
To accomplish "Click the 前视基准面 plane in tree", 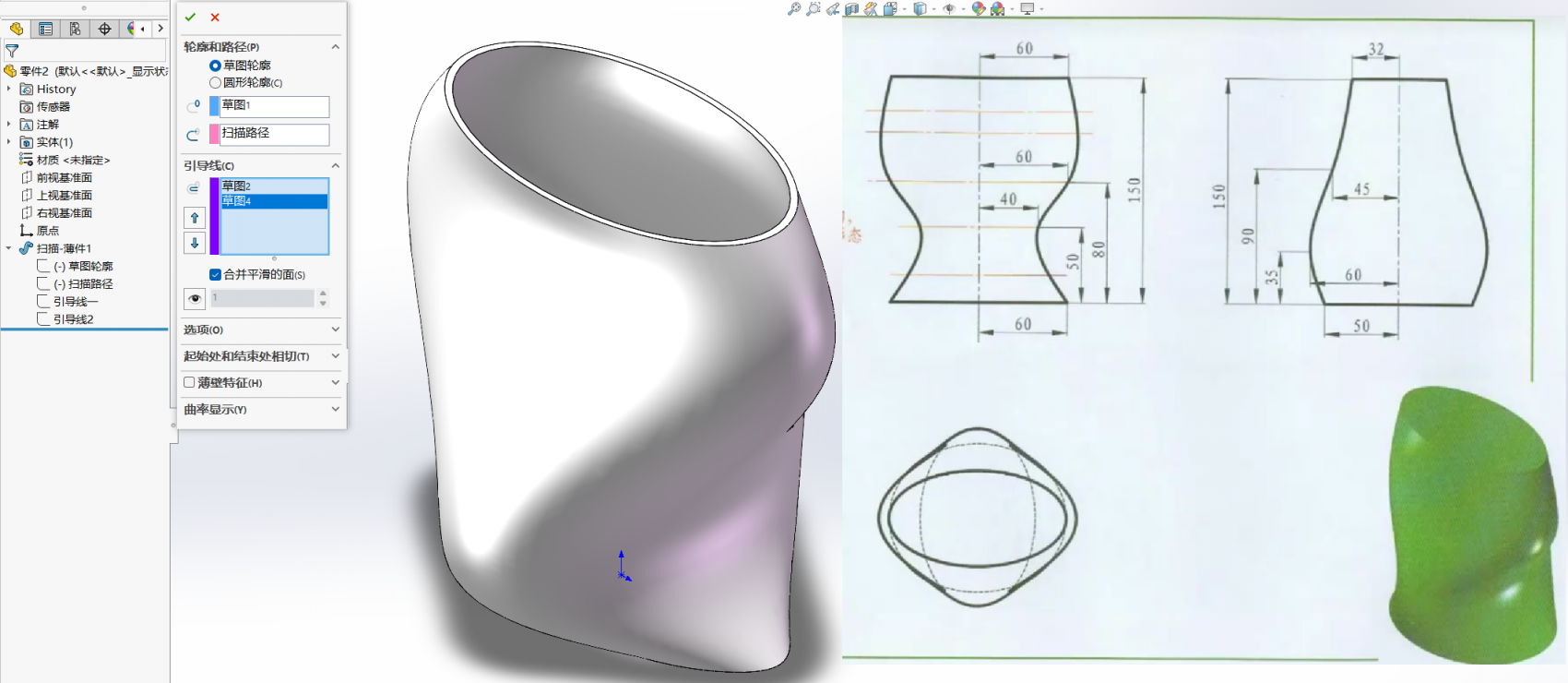I will tap(64, 177).
